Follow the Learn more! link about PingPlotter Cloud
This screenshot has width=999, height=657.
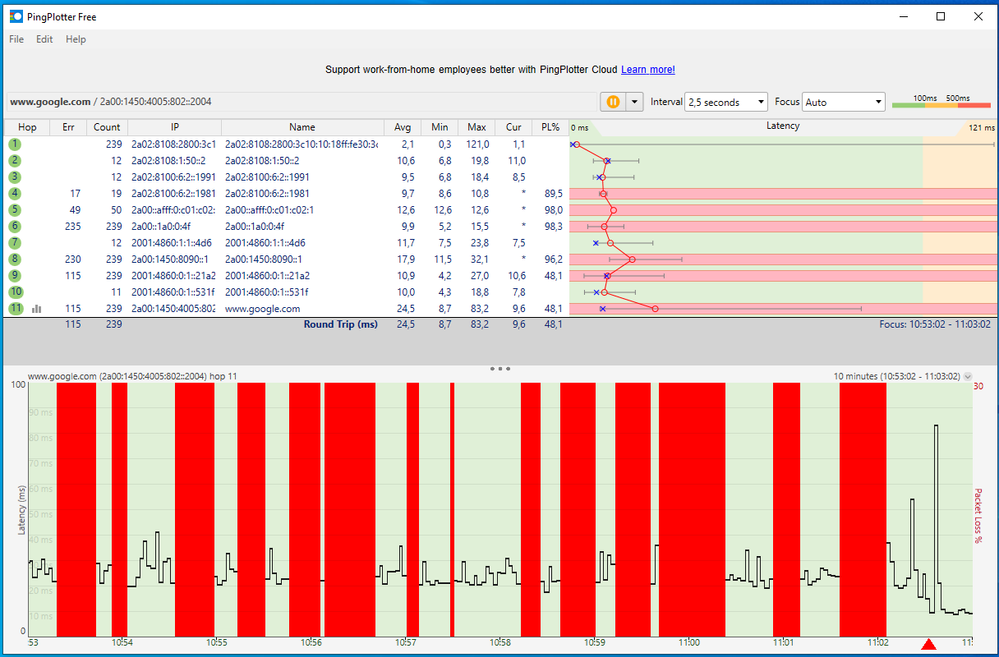(647, 69)
